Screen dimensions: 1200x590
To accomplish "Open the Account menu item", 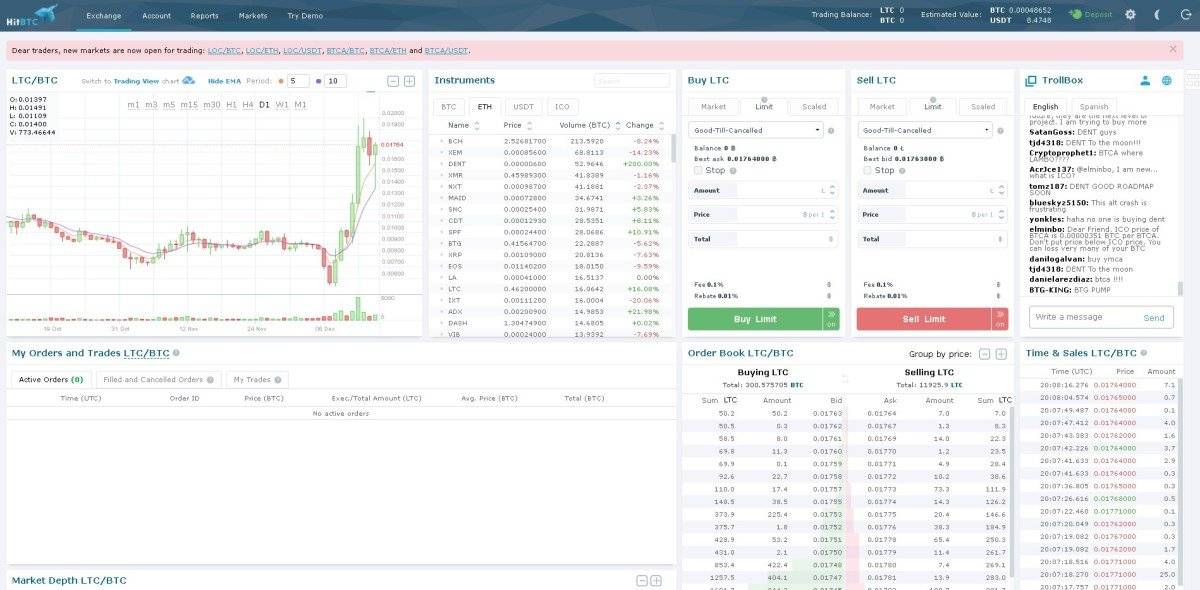I will (156, 15).
